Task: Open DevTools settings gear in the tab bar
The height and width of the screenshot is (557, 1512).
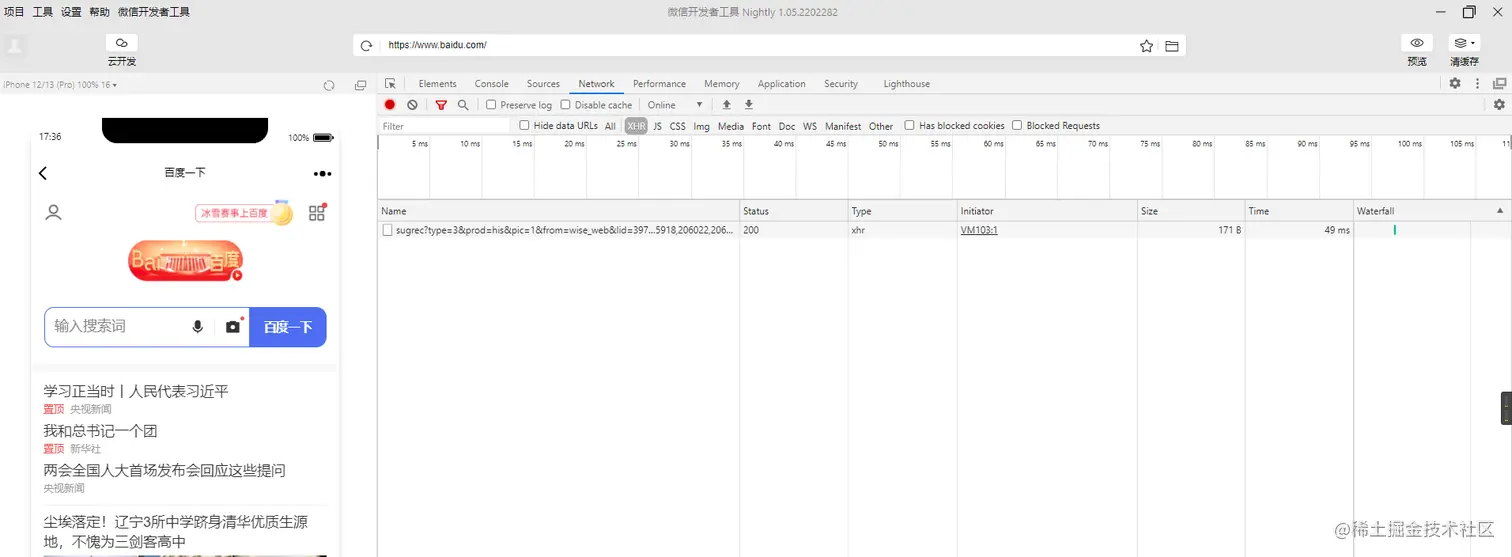Action: (x=1455, y=84)
